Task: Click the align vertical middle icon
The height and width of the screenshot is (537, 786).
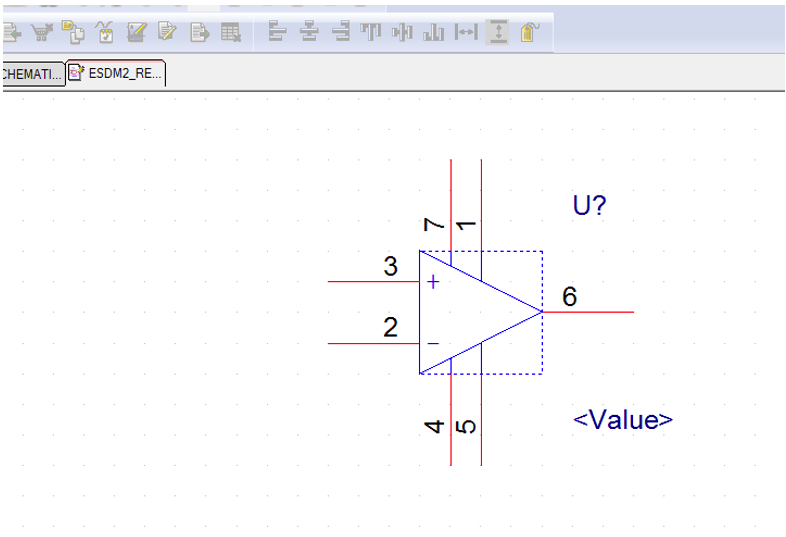Action: pyautogui.click(x=403, y=33)
